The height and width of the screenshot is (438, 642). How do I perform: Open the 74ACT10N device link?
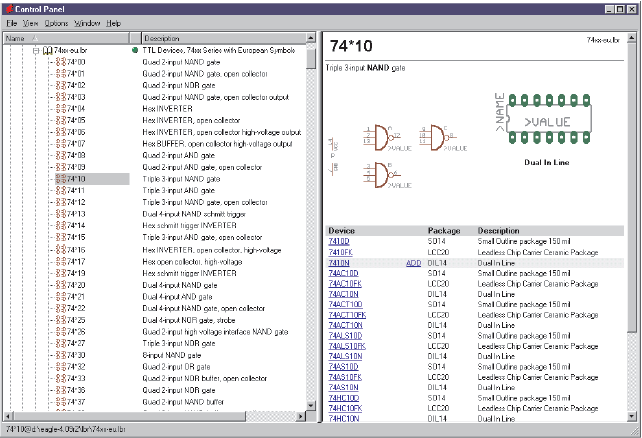pyautogui.click(x=345, y=325)
